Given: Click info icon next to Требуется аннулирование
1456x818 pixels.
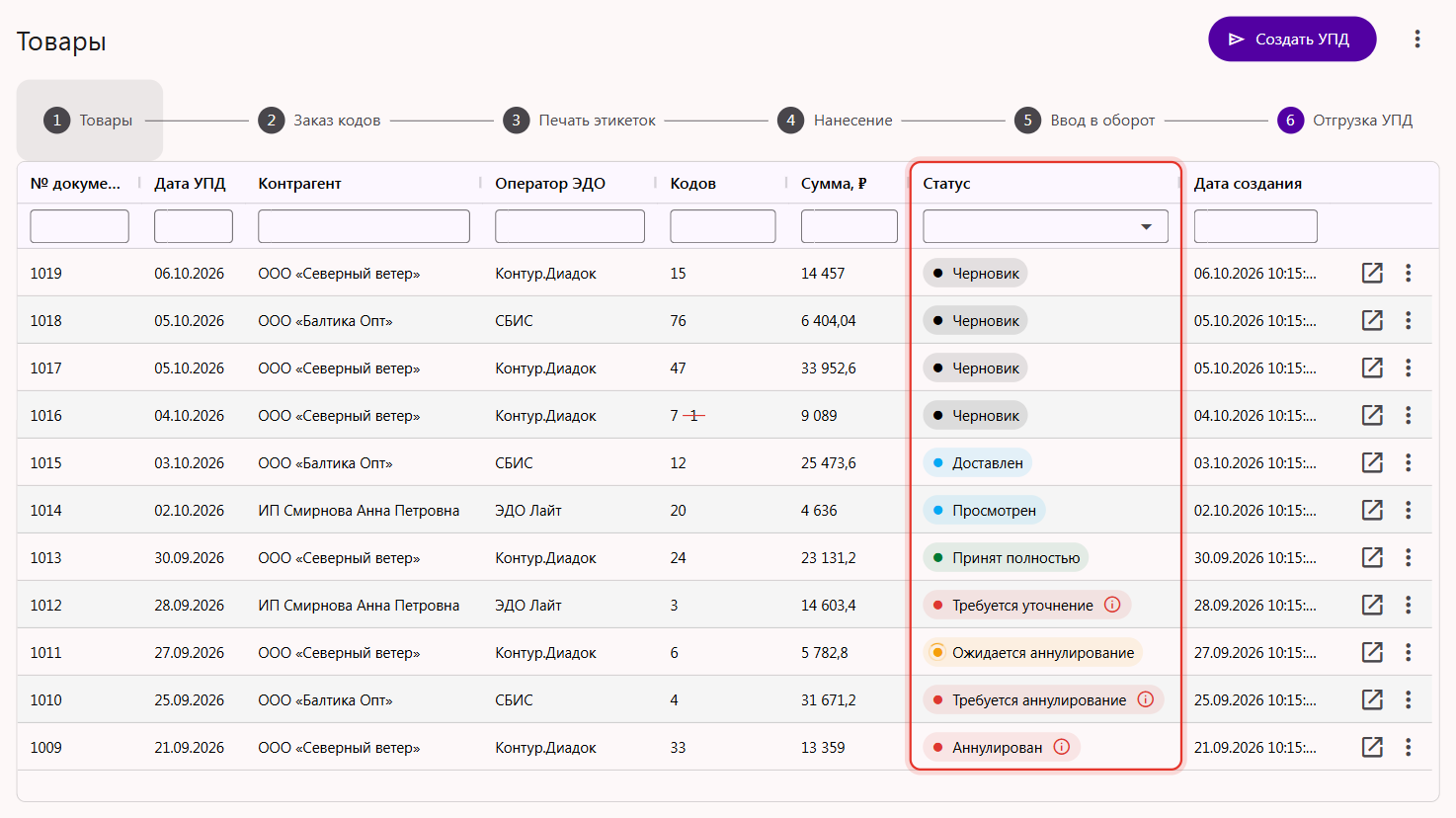Looking at the screenshot, I should point(1146,699).
